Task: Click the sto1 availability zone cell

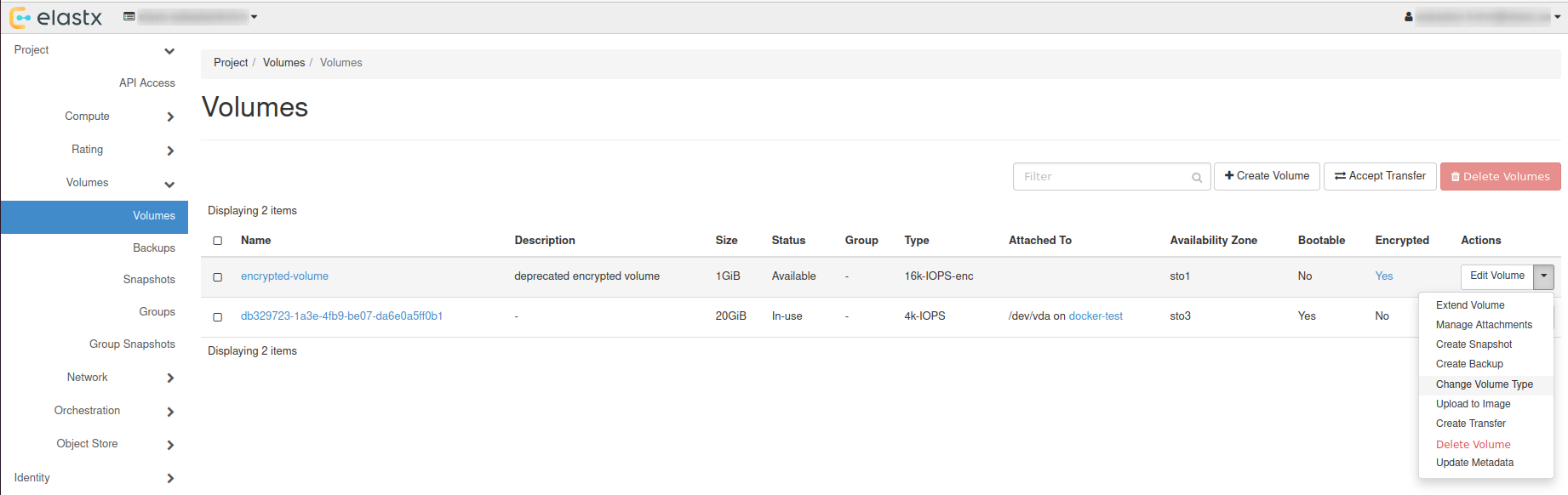Action: click(x=1180, y=276)
